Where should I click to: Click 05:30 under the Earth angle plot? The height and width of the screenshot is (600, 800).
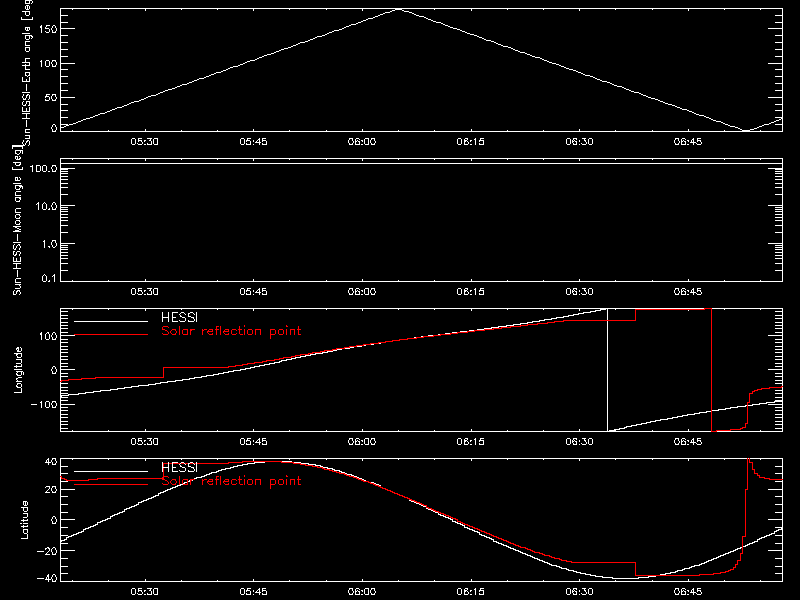point(144,141)
